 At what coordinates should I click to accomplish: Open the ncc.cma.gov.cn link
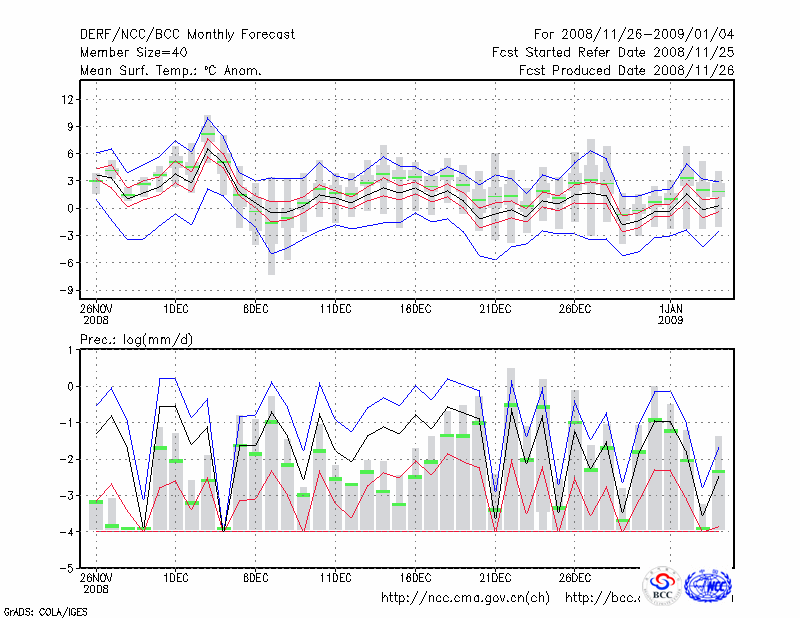click(x=465, y=598)
